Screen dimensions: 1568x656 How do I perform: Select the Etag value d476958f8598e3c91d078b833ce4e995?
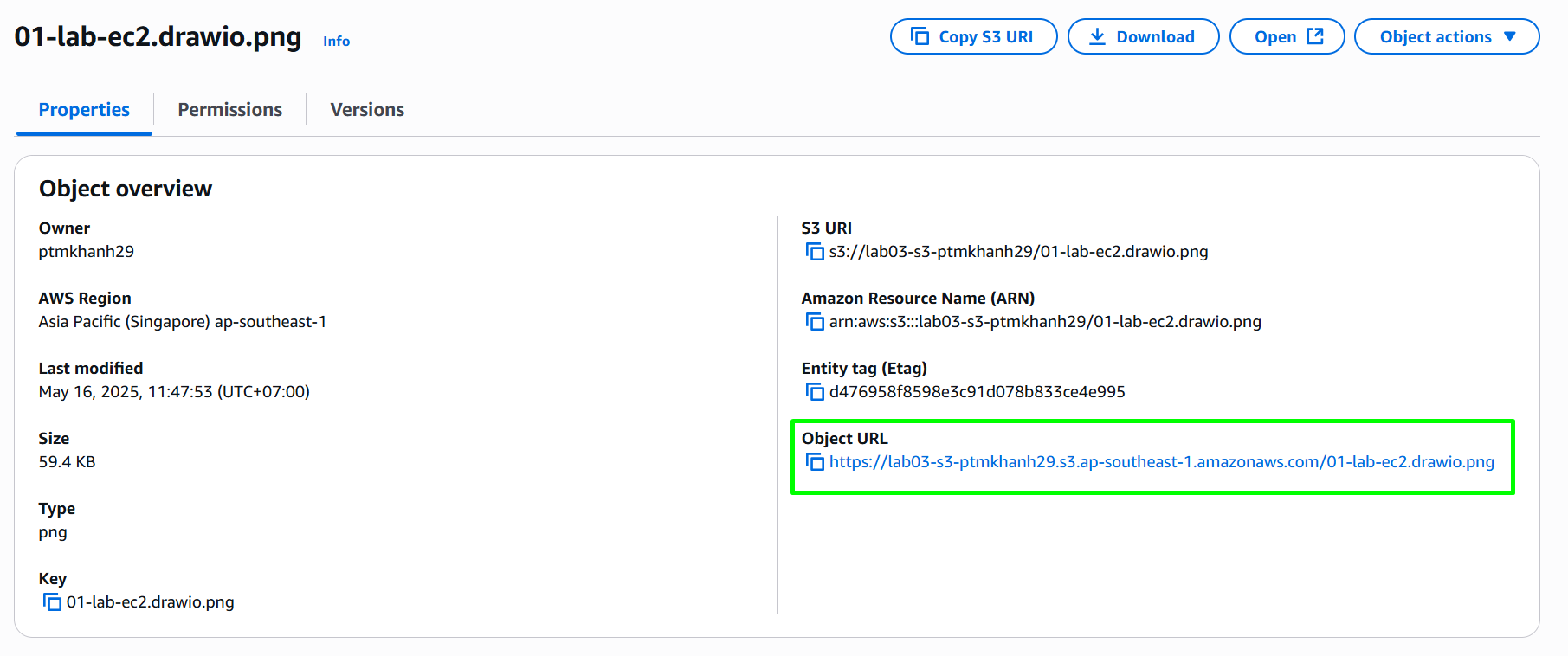point(977,392)
